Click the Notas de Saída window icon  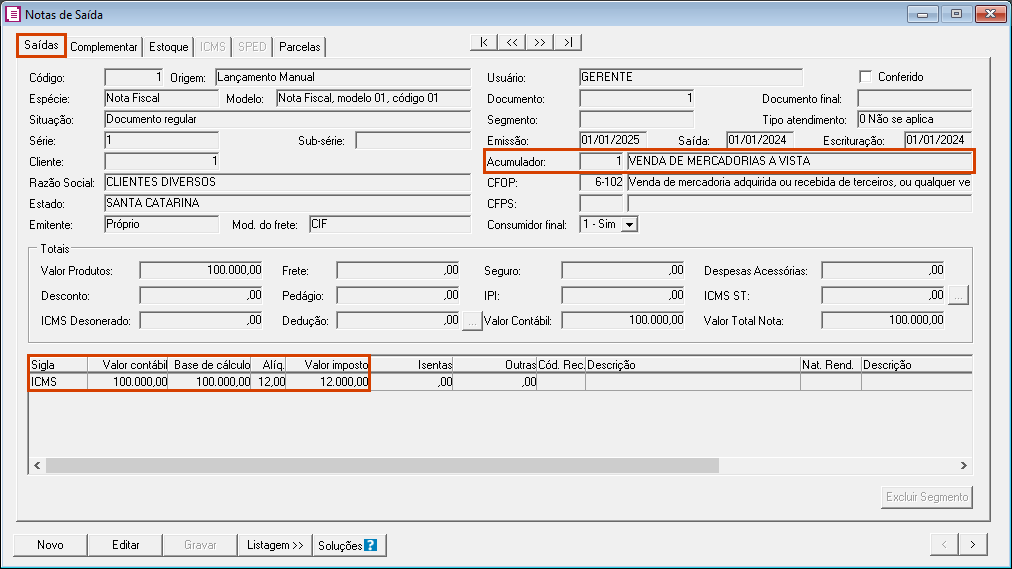[13, 15]
